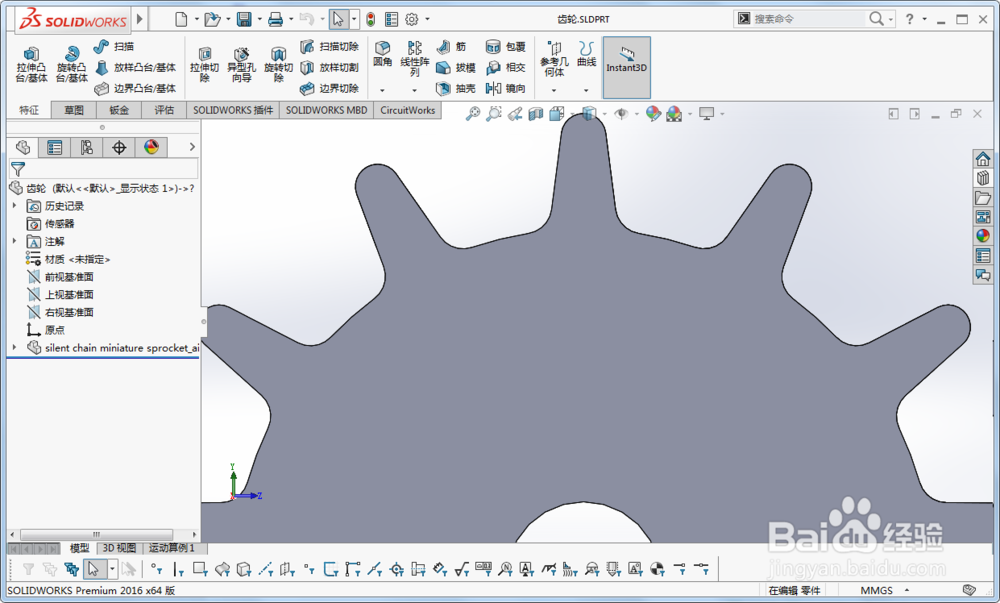Choose the Boundary Boss/Base (边界凸台/基体) tool

135,89
